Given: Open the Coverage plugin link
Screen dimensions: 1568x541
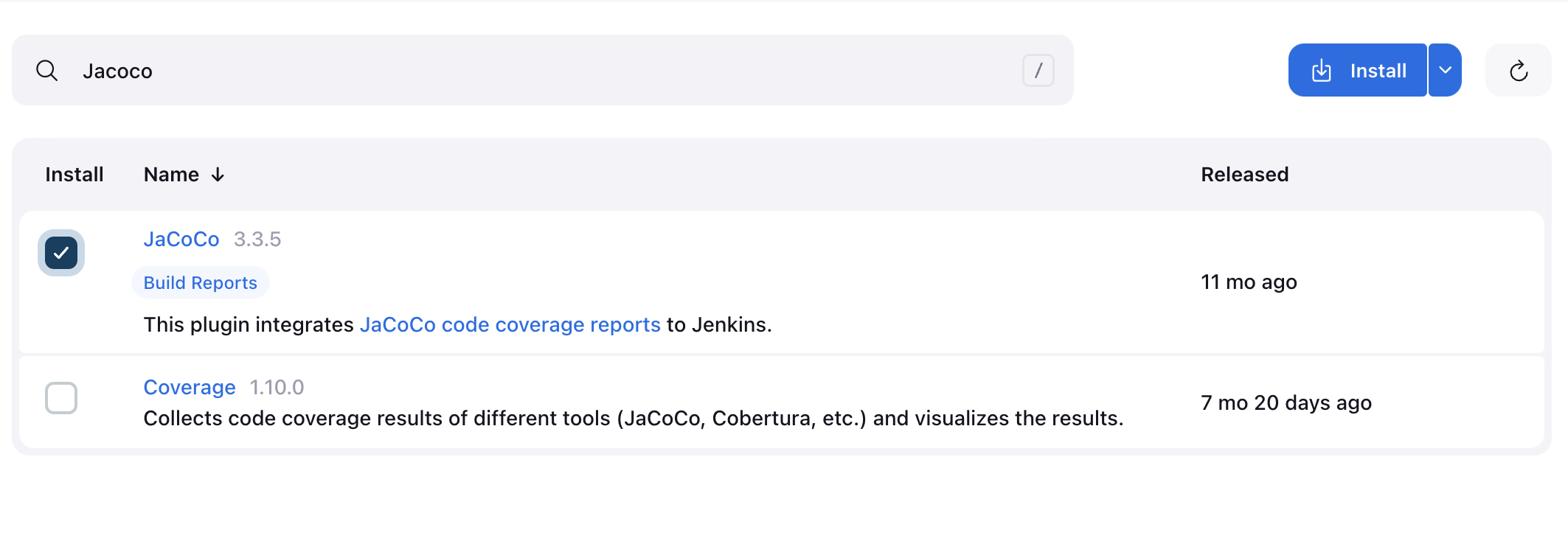Looking at the screenshot, I should (190, 388).
